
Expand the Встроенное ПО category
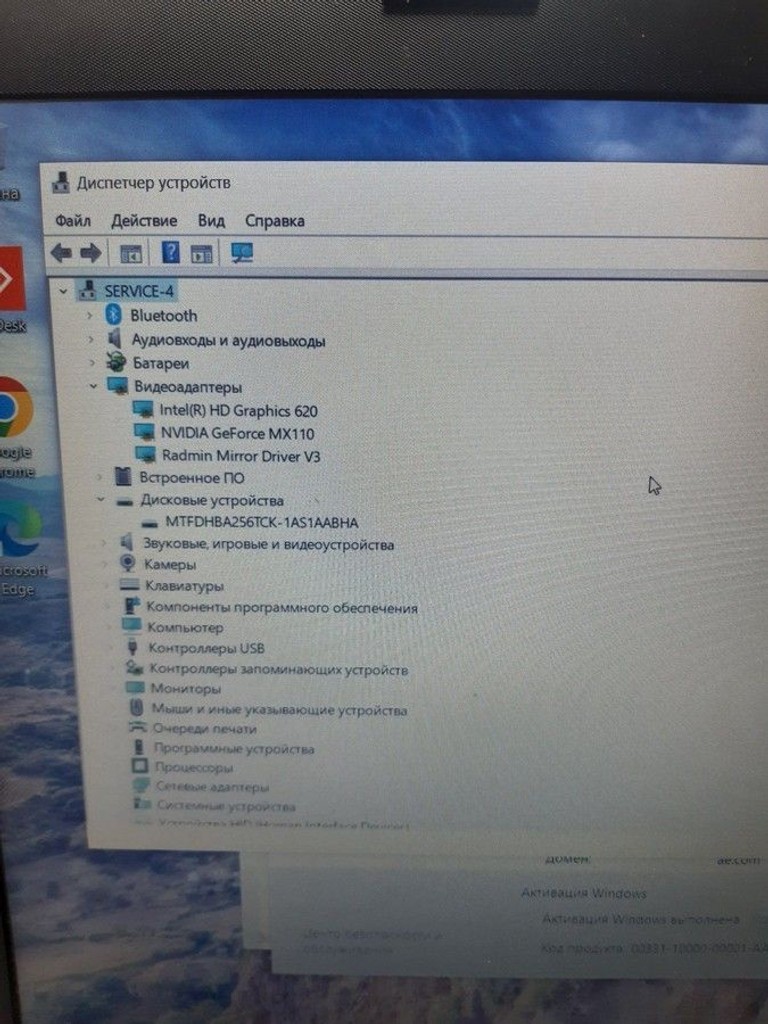pyautogui.click(x=99, y=478)
